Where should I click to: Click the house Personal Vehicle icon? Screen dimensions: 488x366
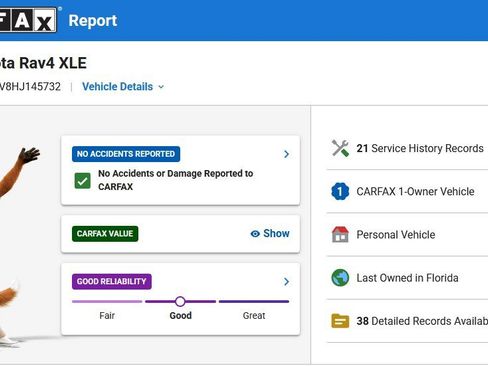340,234
